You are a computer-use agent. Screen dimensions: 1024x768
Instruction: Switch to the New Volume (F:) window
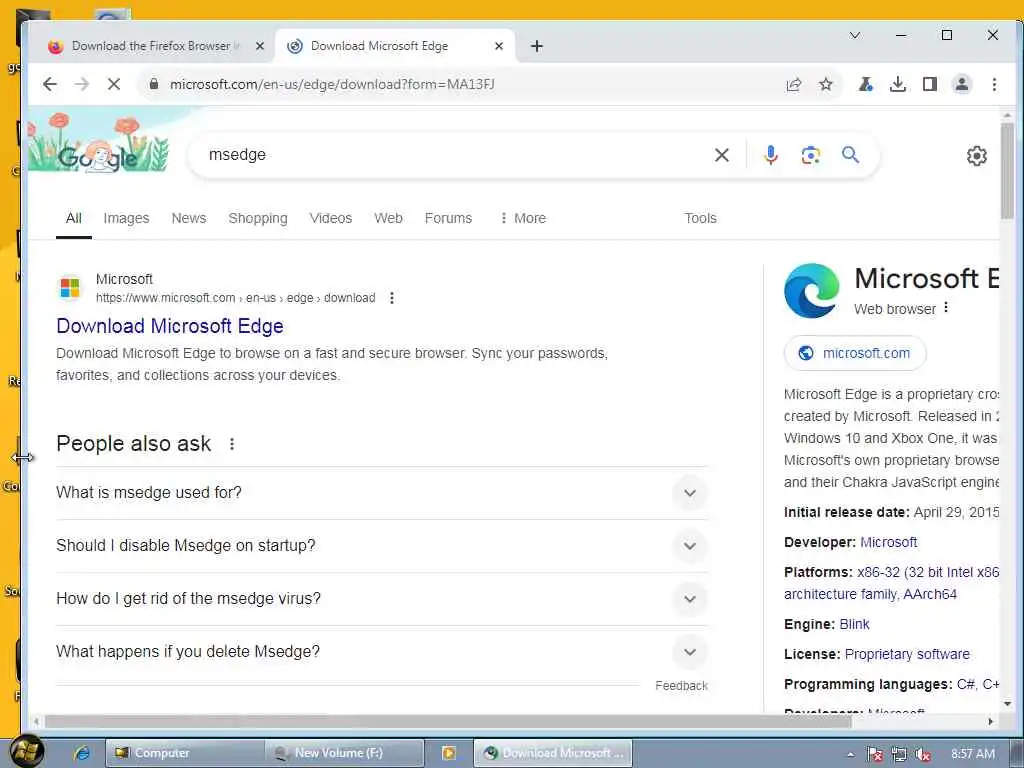point(345,753)
